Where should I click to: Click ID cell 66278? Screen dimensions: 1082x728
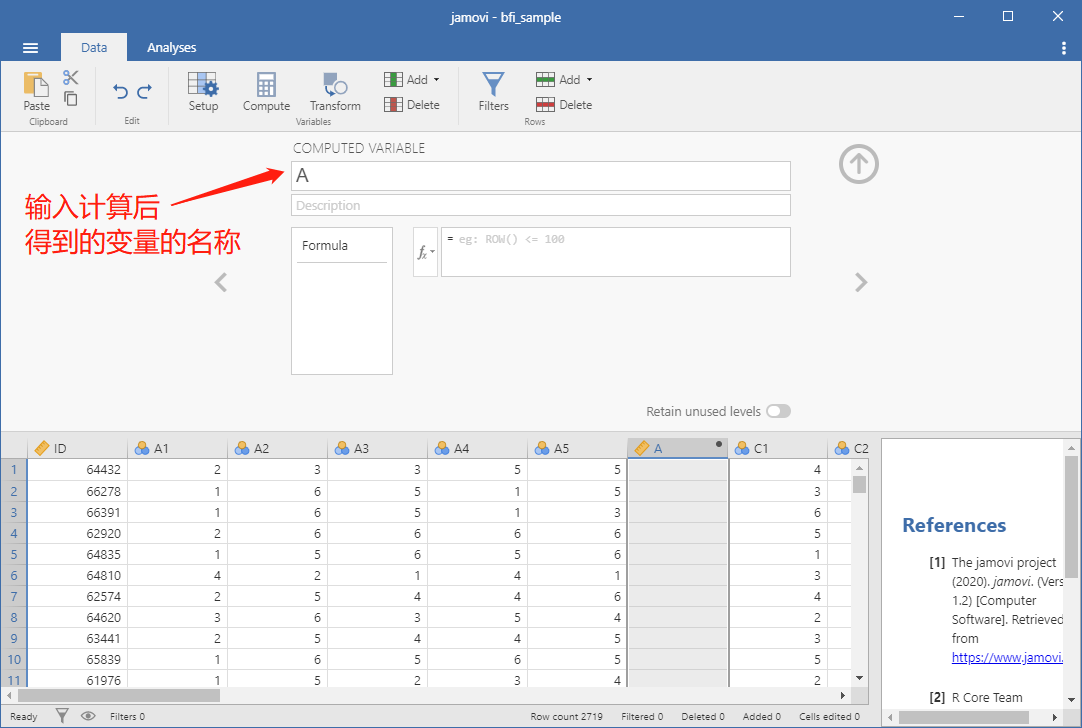pyautogui.click(x=77, y=491)
